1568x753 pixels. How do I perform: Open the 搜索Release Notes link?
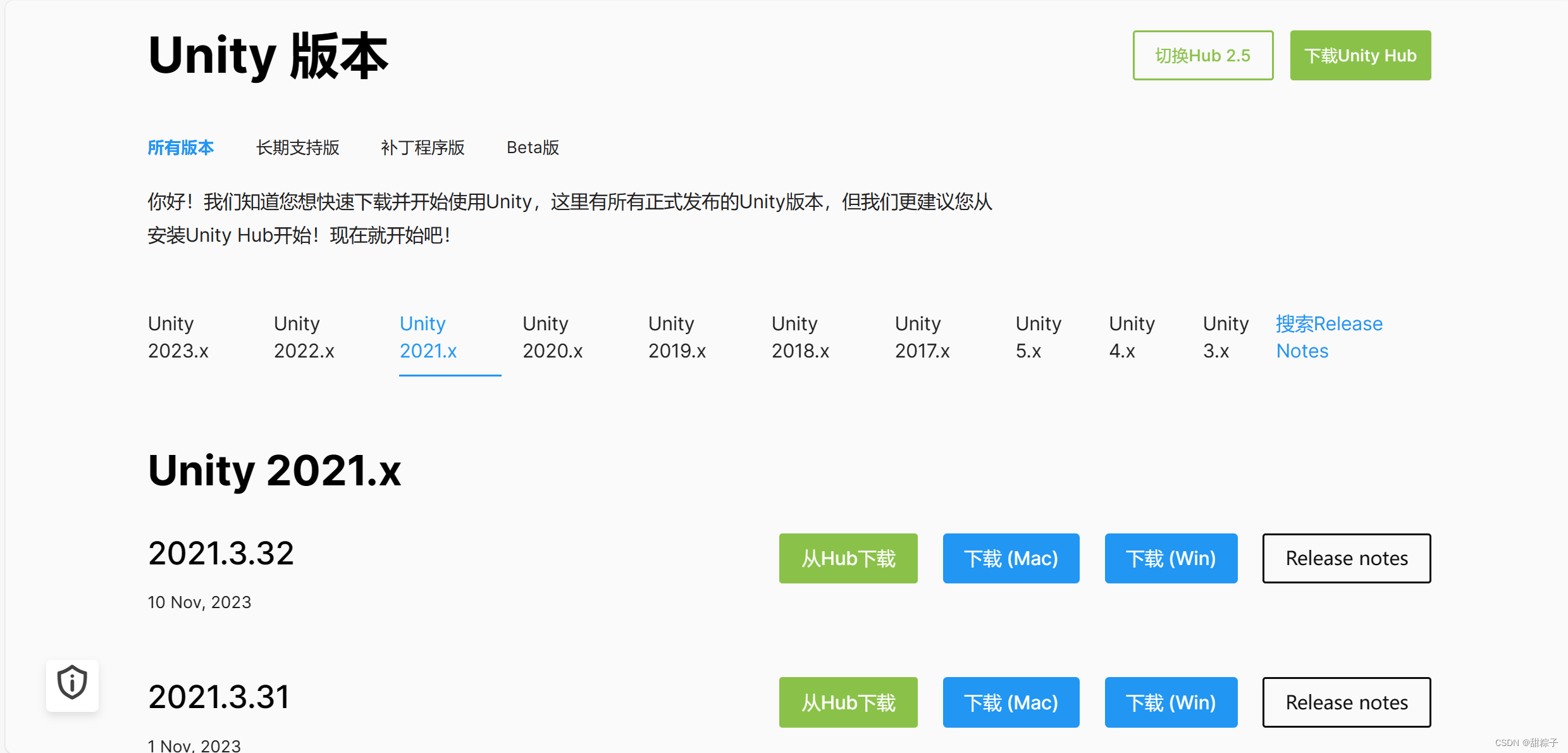pos(1328,337)
